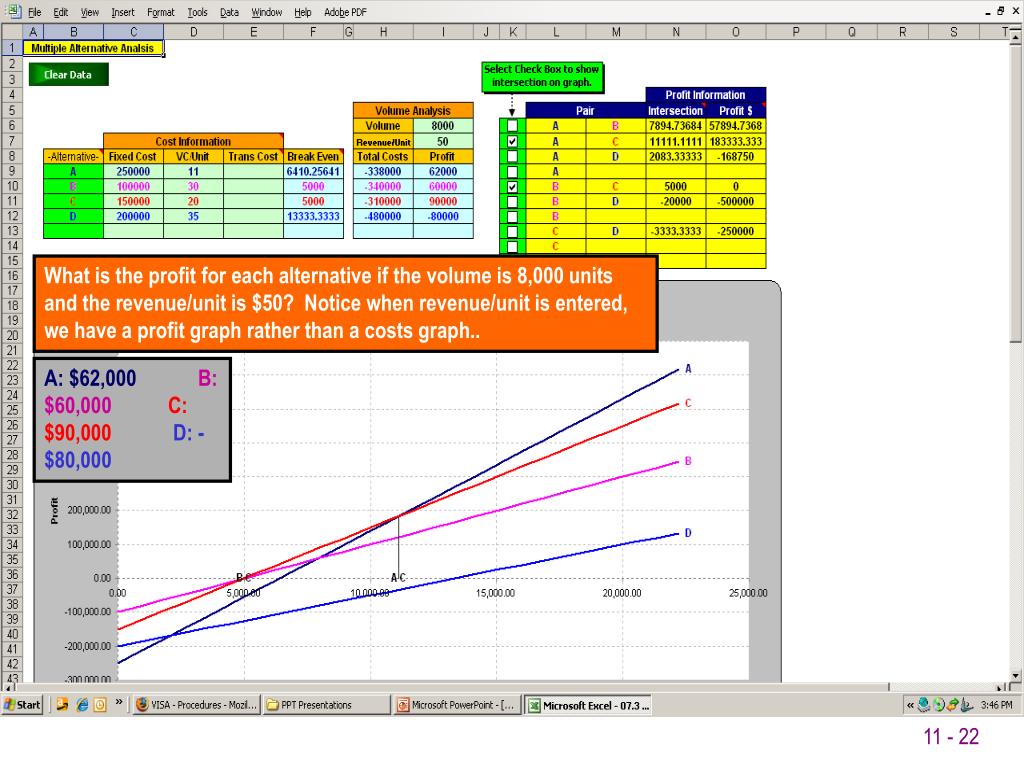
Task: Open the View menu
Action: pos(89,12)
